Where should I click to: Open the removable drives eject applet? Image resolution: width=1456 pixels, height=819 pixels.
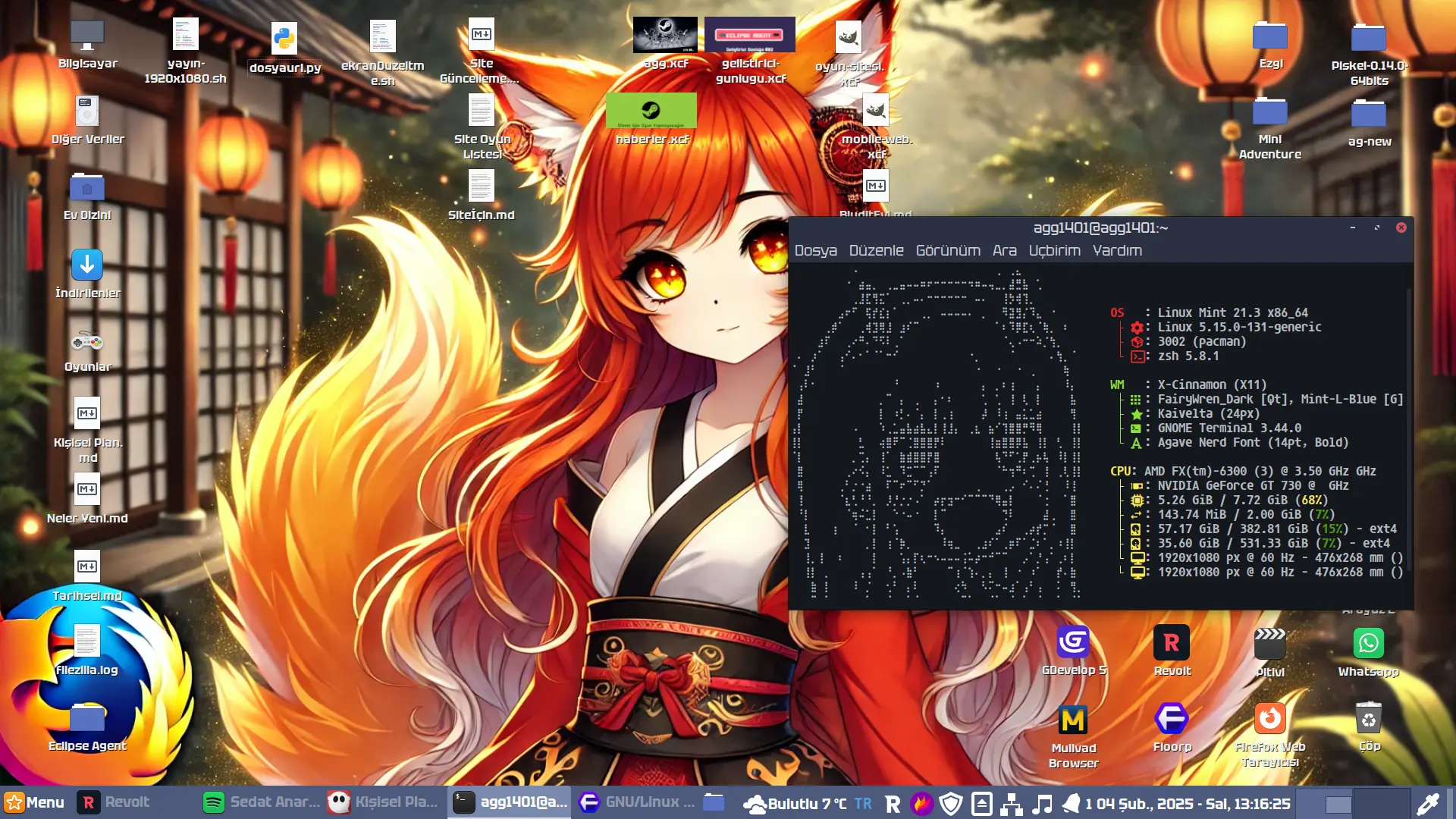point(981,804)
